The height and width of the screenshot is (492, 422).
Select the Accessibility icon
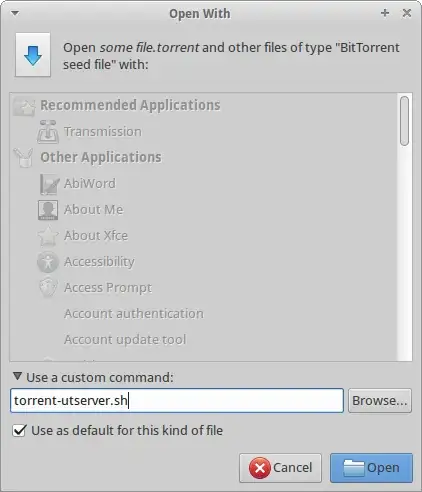pos(48,262)
